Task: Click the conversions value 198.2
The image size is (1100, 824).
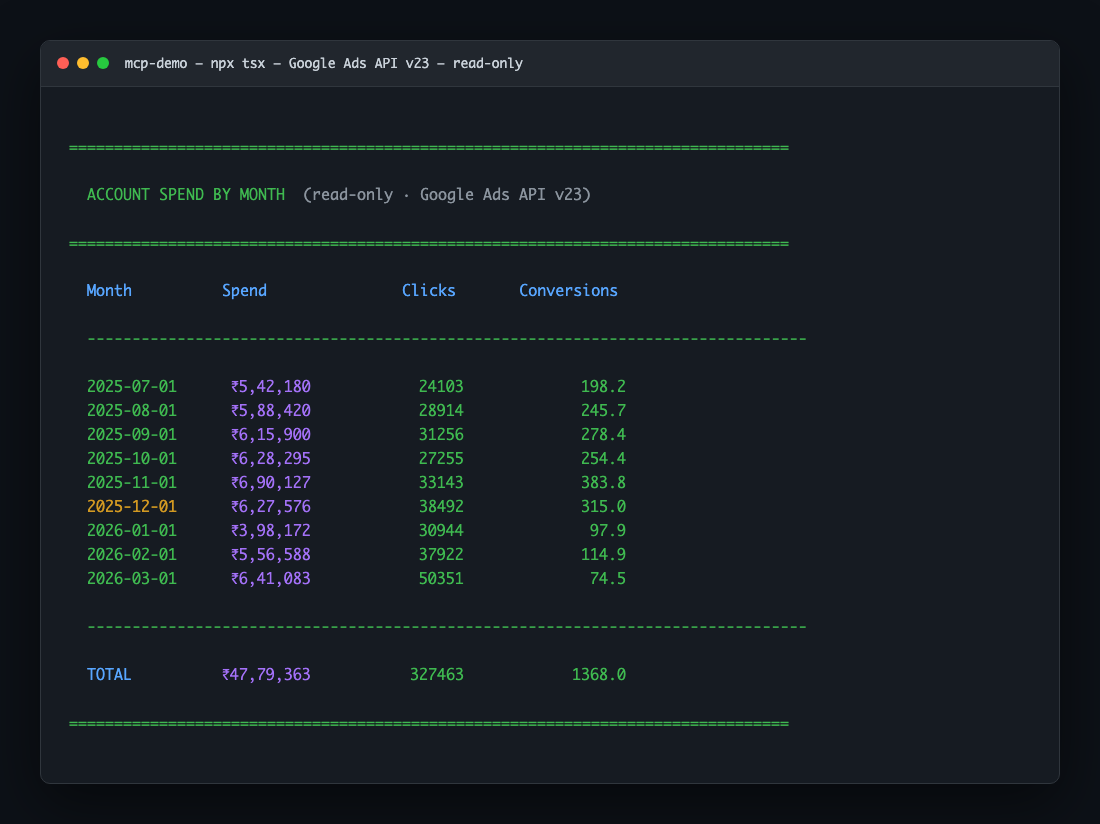Action: coord(603,386)
